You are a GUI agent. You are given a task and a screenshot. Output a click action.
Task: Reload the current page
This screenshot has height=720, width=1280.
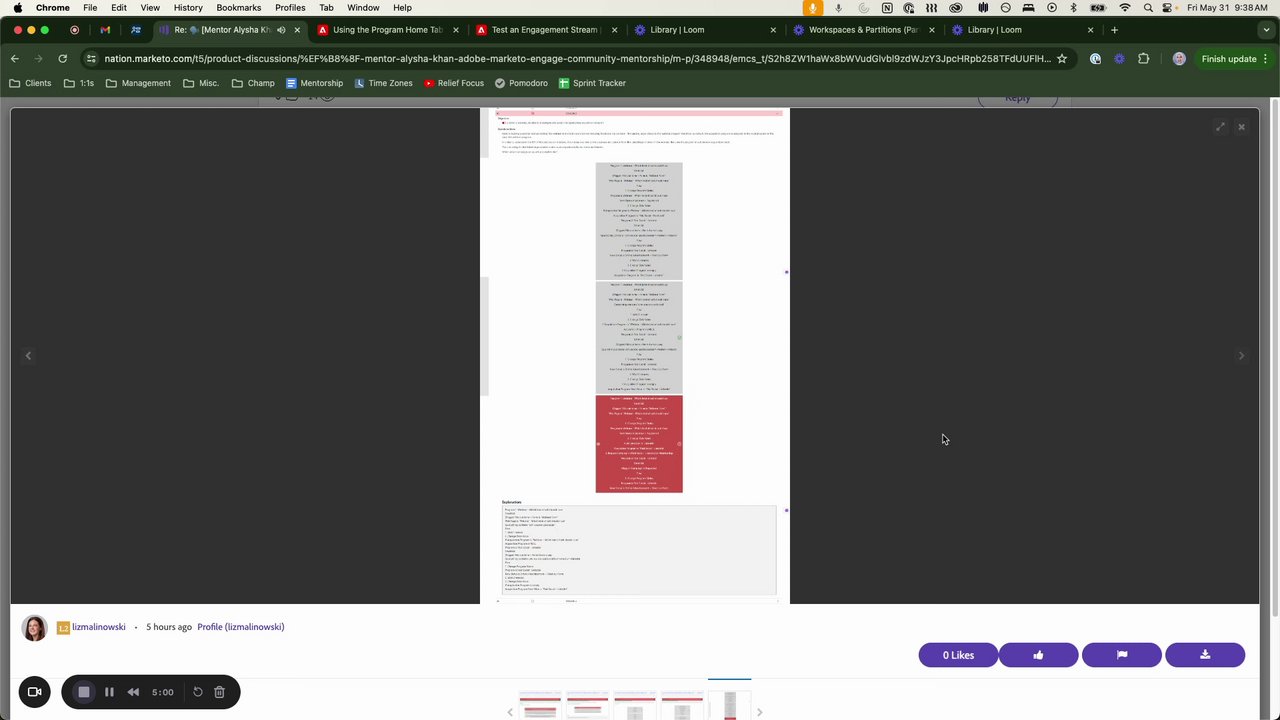coord(62,59)
